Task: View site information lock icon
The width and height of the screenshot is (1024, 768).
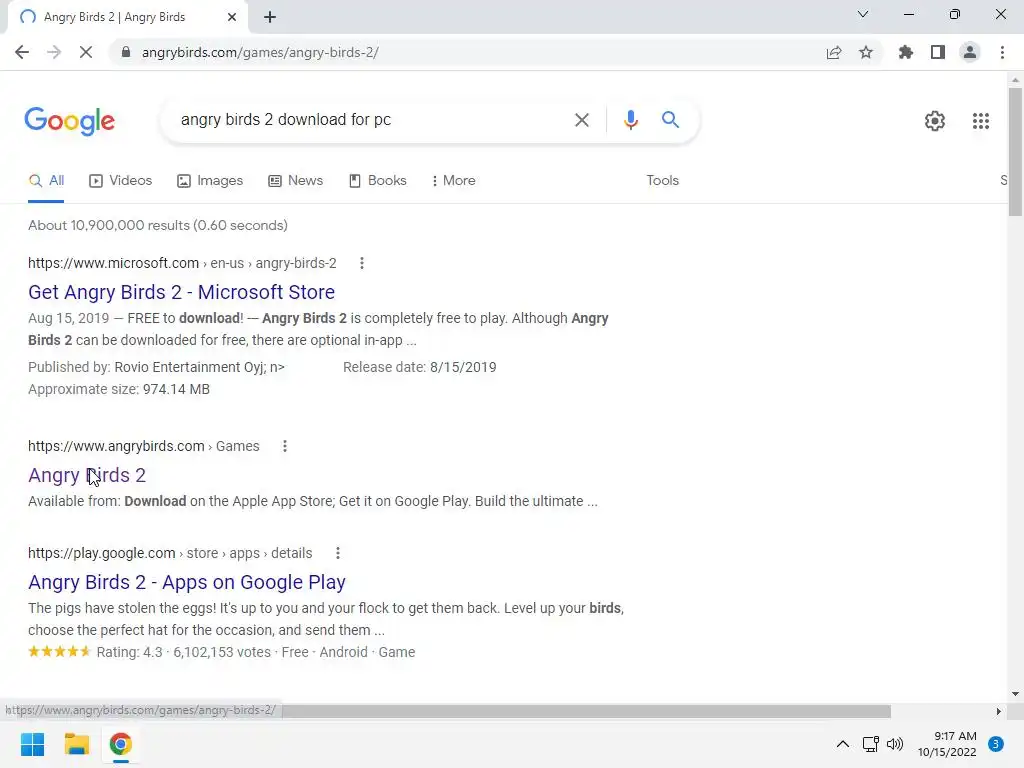Action: [126, 52]
